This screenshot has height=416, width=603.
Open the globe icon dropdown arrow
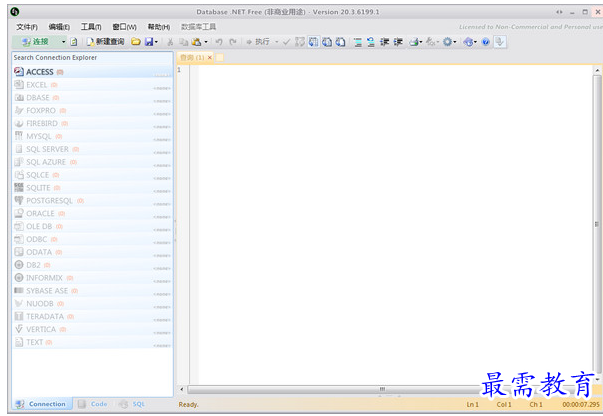(475, 42)
